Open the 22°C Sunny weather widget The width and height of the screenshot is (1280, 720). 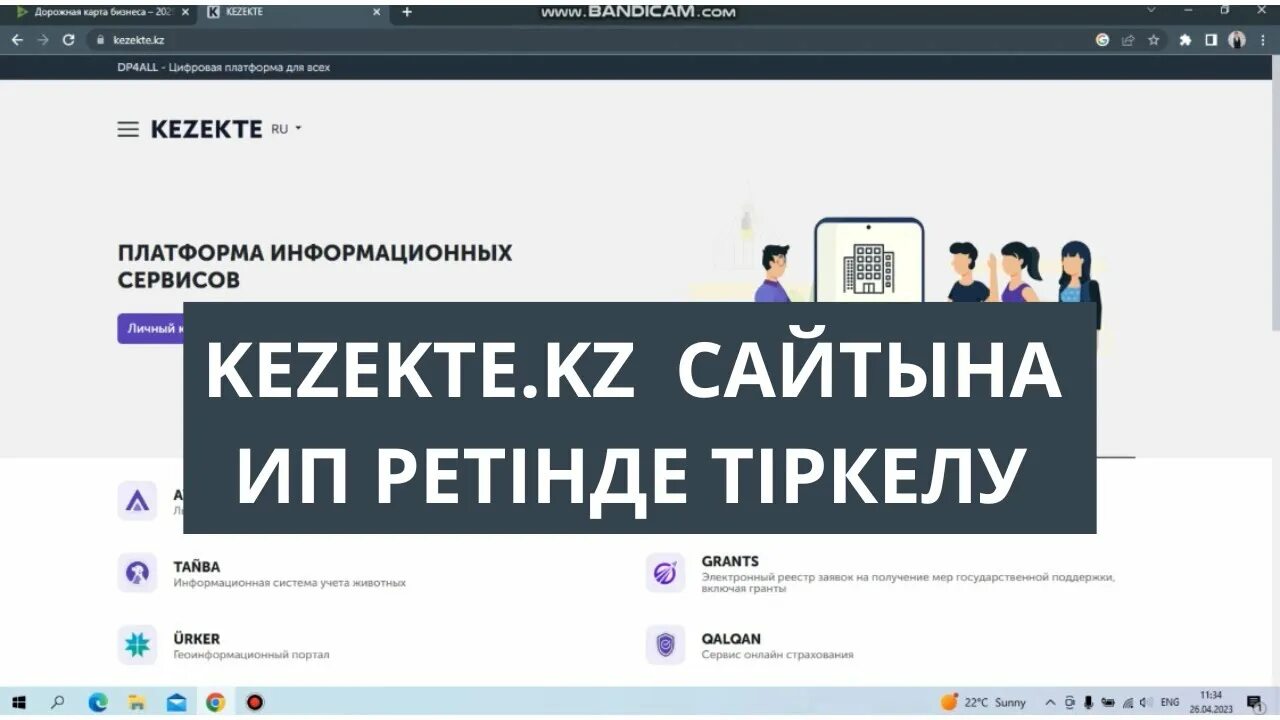click(x=983, y=702)
